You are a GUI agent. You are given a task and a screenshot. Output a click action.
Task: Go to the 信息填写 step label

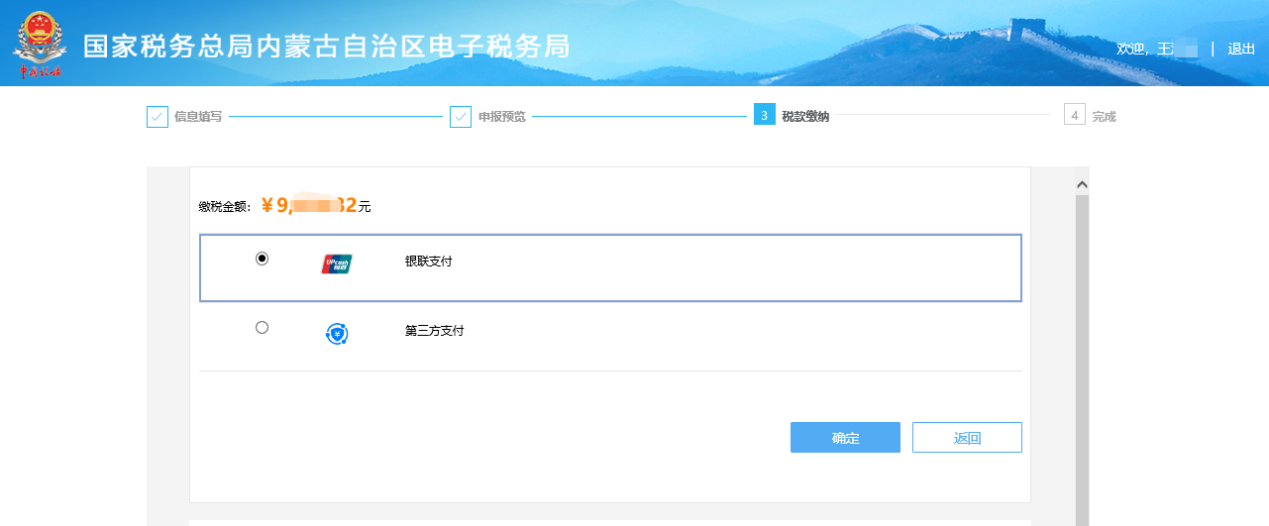(198, 117)
